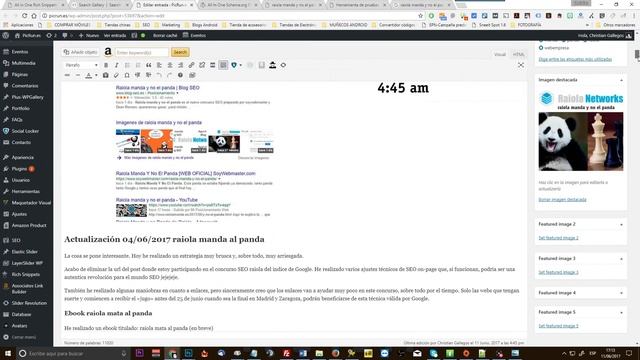Click the Social Locker shield icon in toolbar
Viewport: 640px width, 360px height.
coord(234,65)
